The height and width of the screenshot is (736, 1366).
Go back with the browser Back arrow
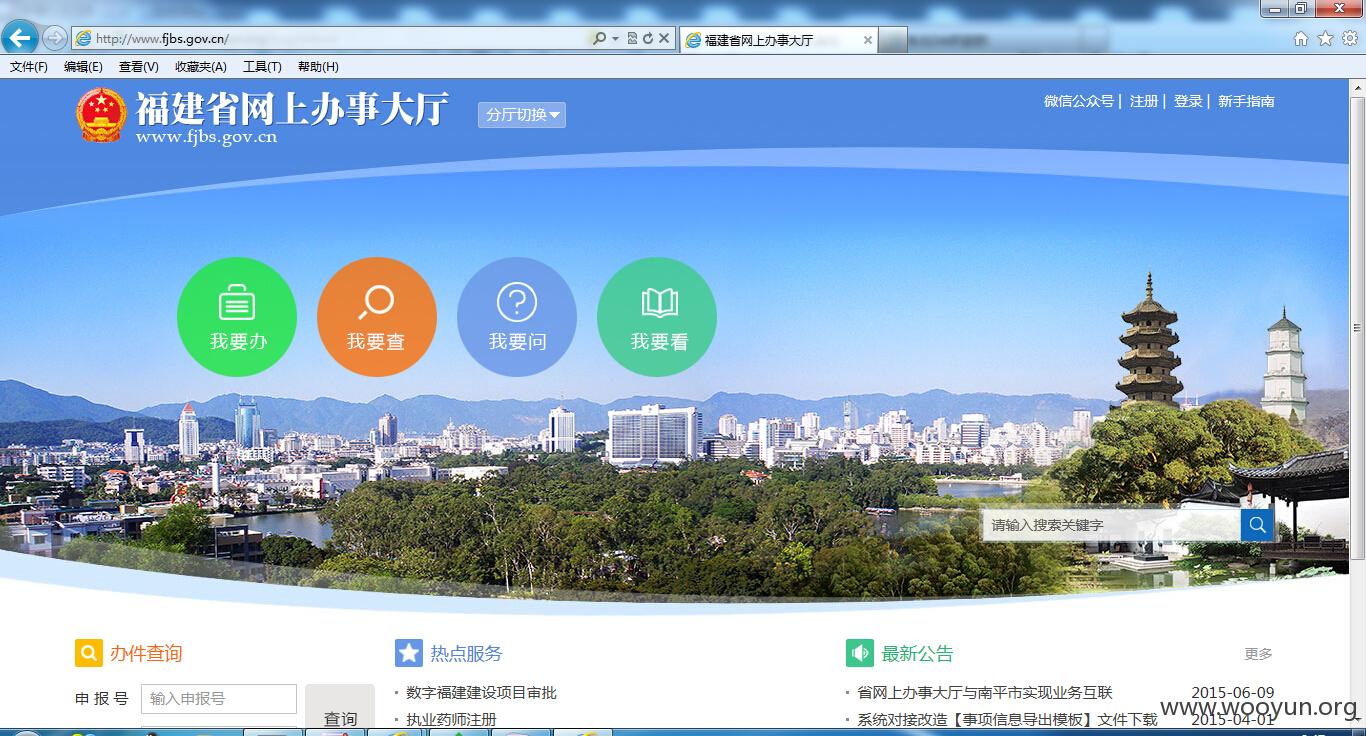click(20, 38)
